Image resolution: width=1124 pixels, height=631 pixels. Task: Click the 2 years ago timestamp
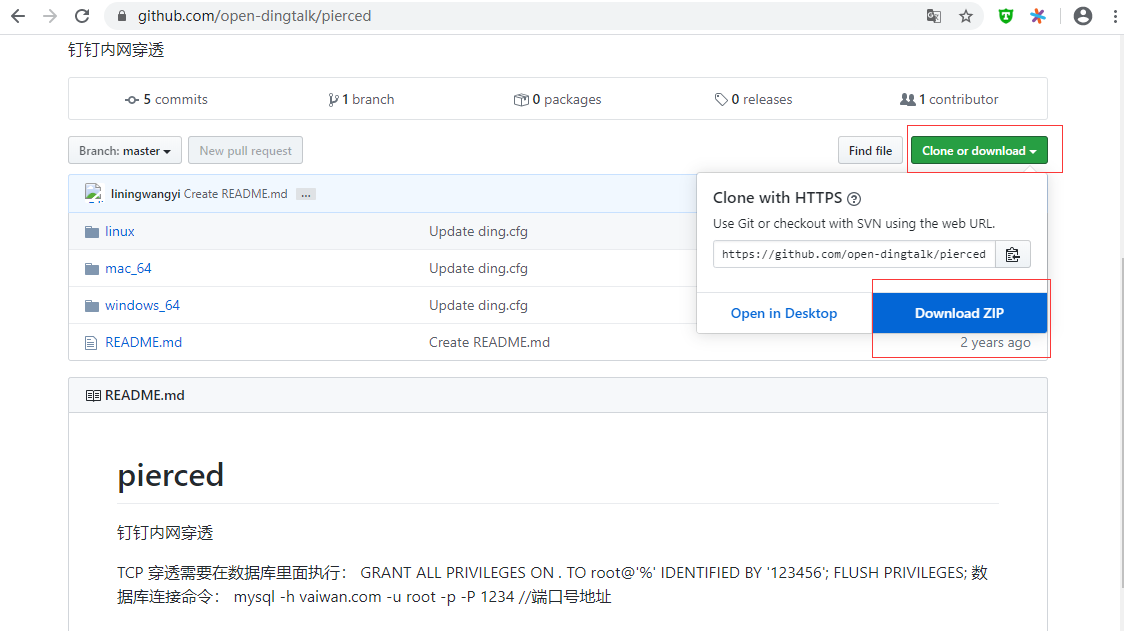[x=995, y=343]
